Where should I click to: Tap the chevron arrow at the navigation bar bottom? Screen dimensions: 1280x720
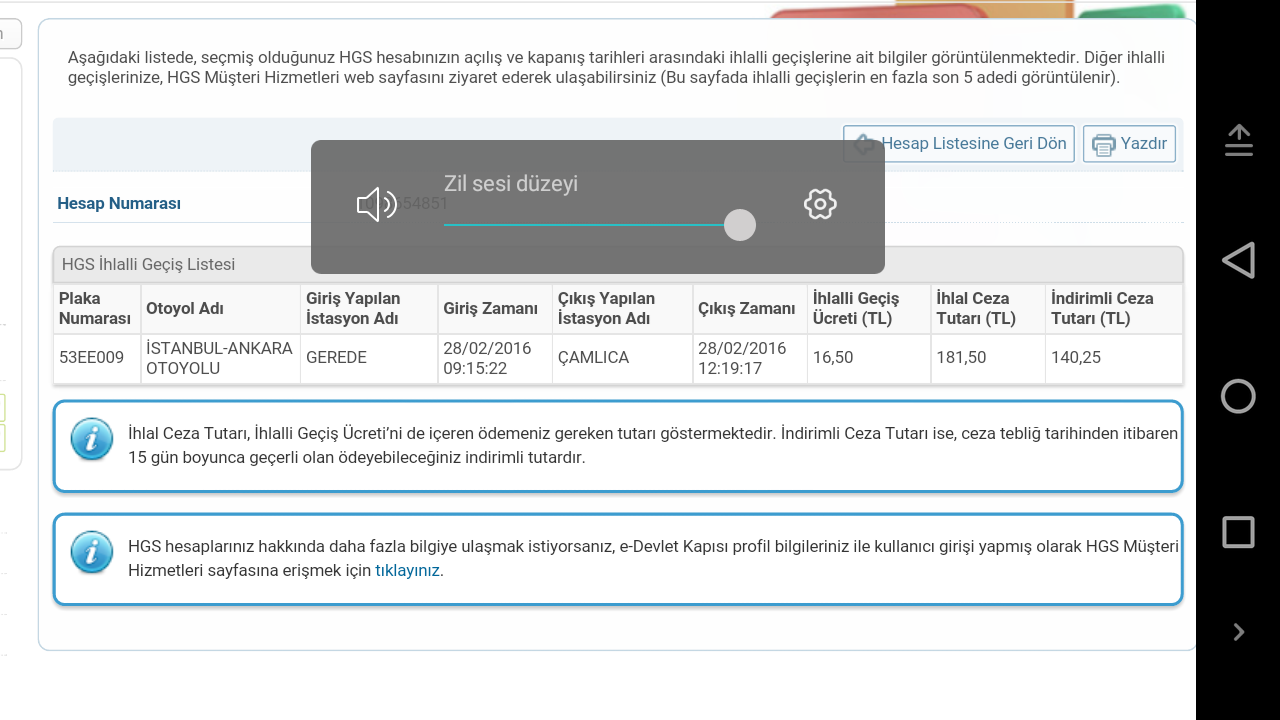click(1239, 632)
